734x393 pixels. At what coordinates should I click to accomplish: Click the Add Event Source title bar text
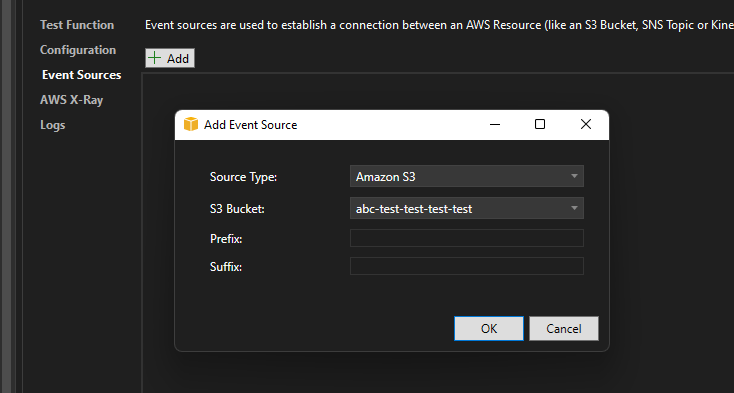click(x=250, y=125)
